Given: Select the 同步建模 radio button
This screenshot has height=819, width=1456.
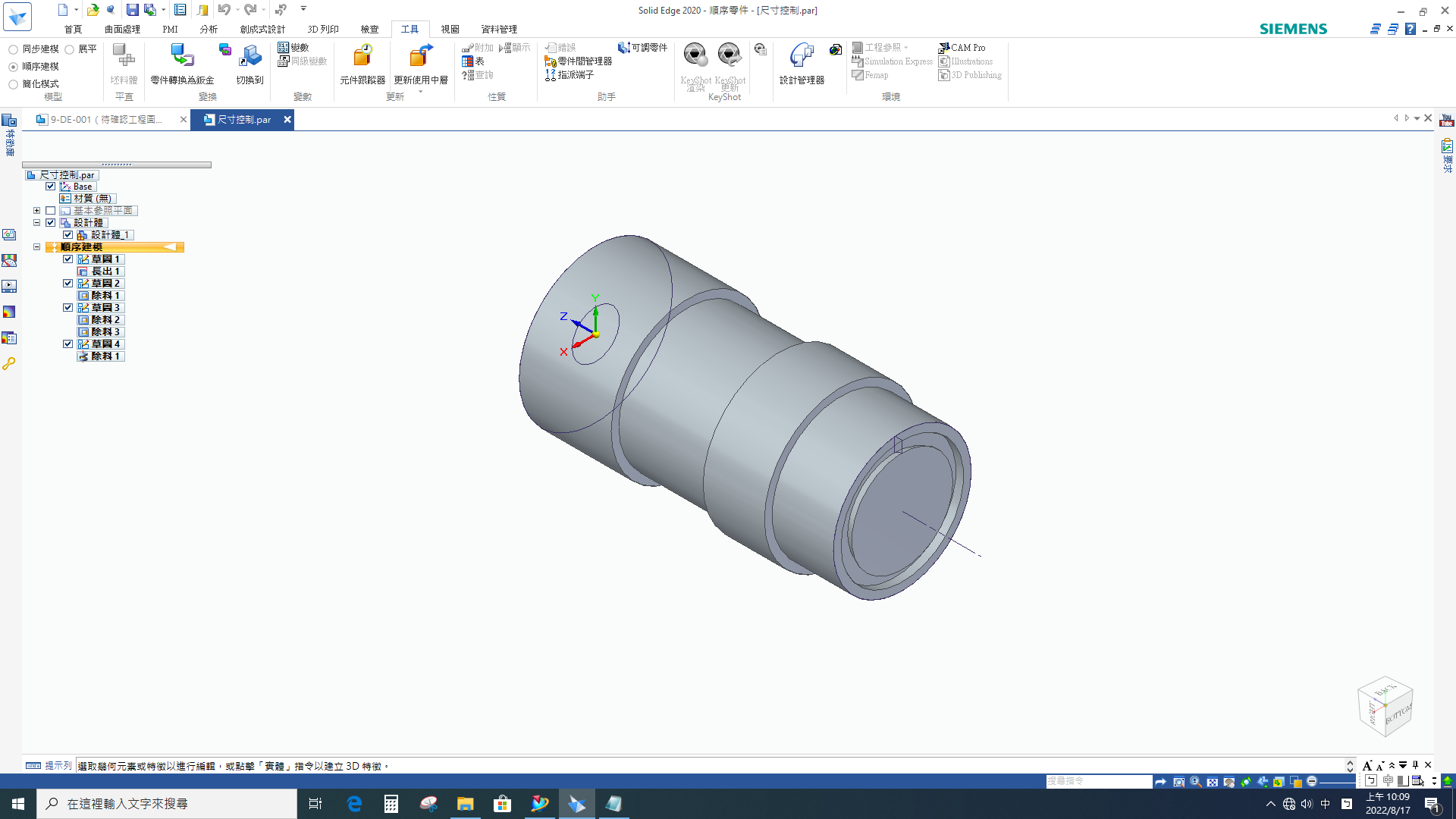Looking at the screenshot, I should (14, 49).
